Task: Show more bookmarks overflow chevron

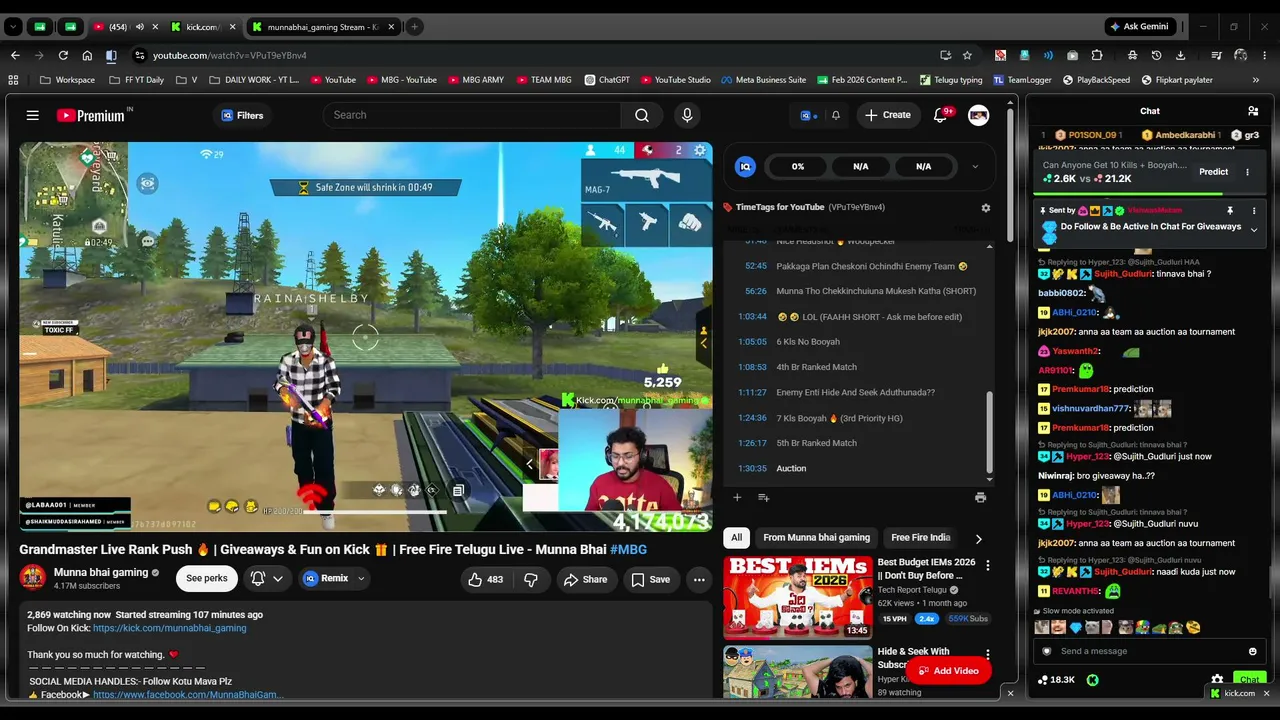Action: (x=1256, y=80)
